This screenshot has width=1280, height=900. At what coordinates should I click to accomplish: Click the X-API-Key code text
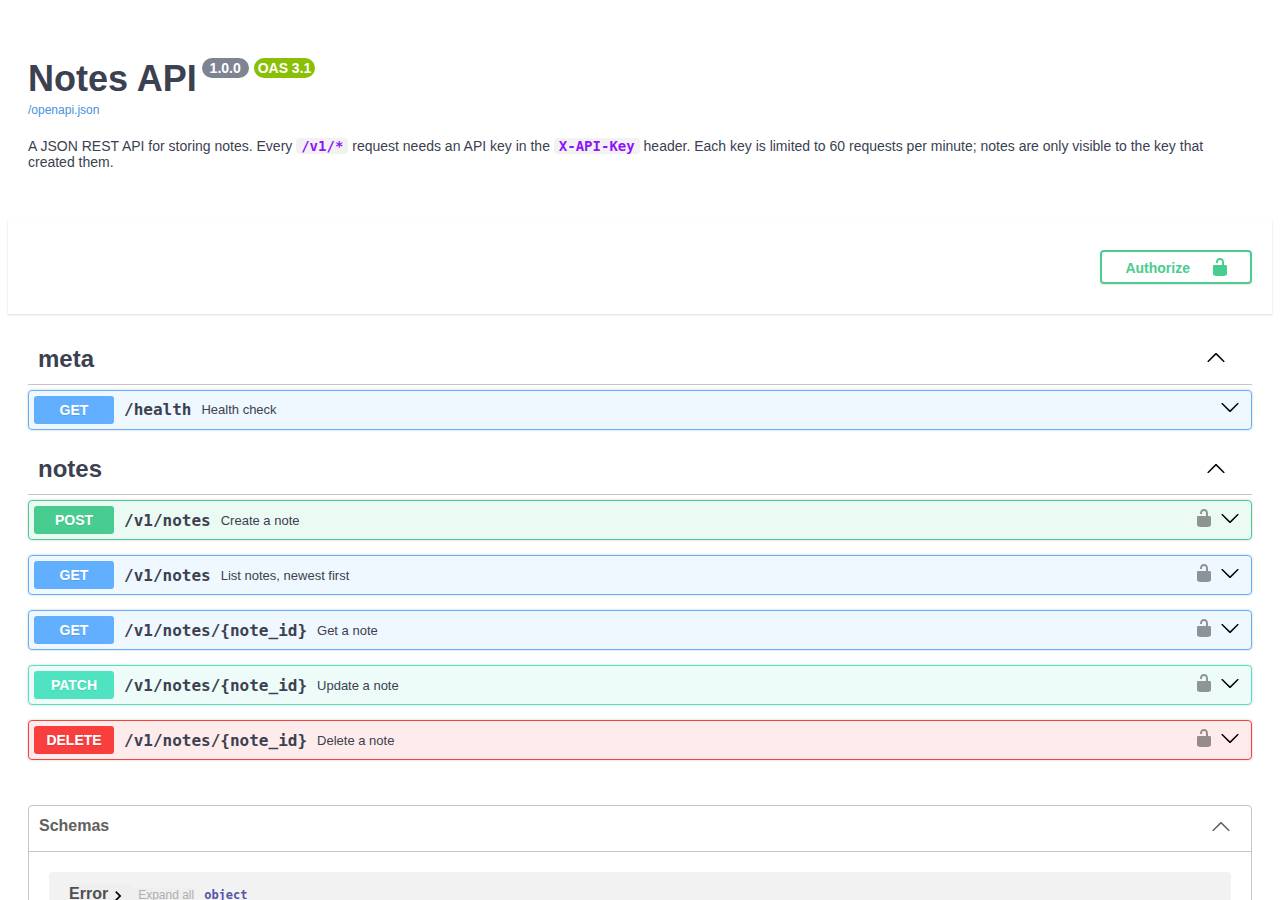tap(597, 146)
